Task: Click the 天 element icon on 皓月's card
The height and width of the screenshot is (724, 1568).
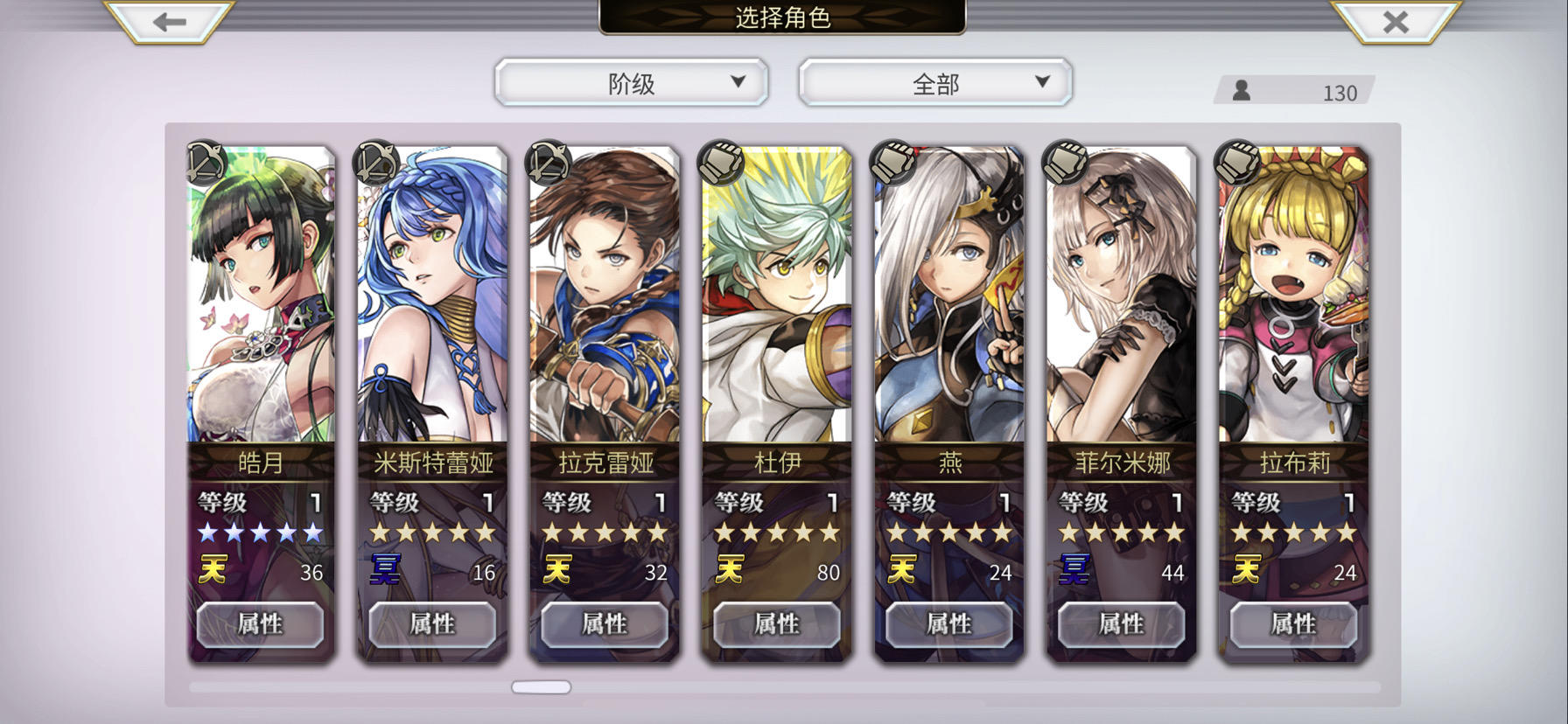Action: coord(213,570)
